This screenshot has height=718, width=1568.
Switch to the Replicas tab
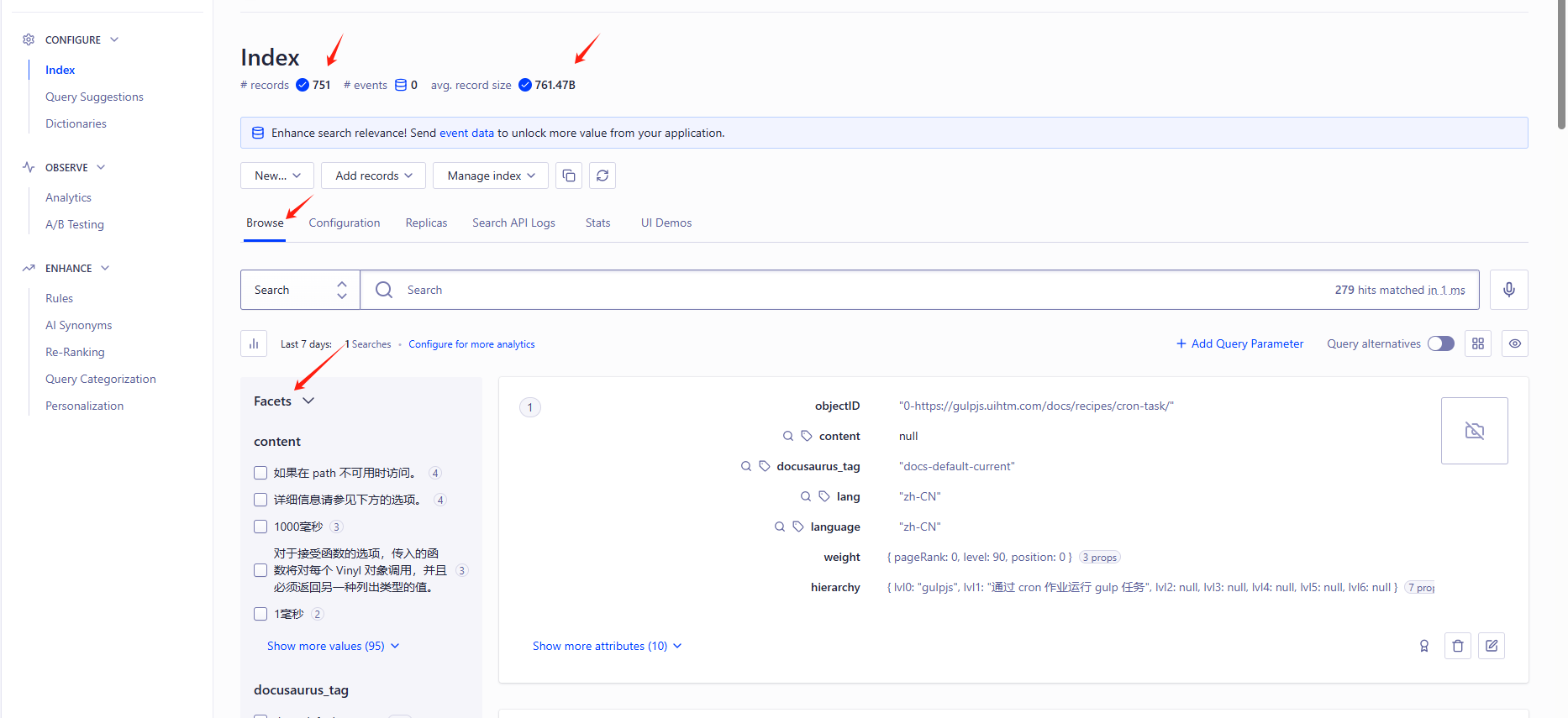coord(426,223)
